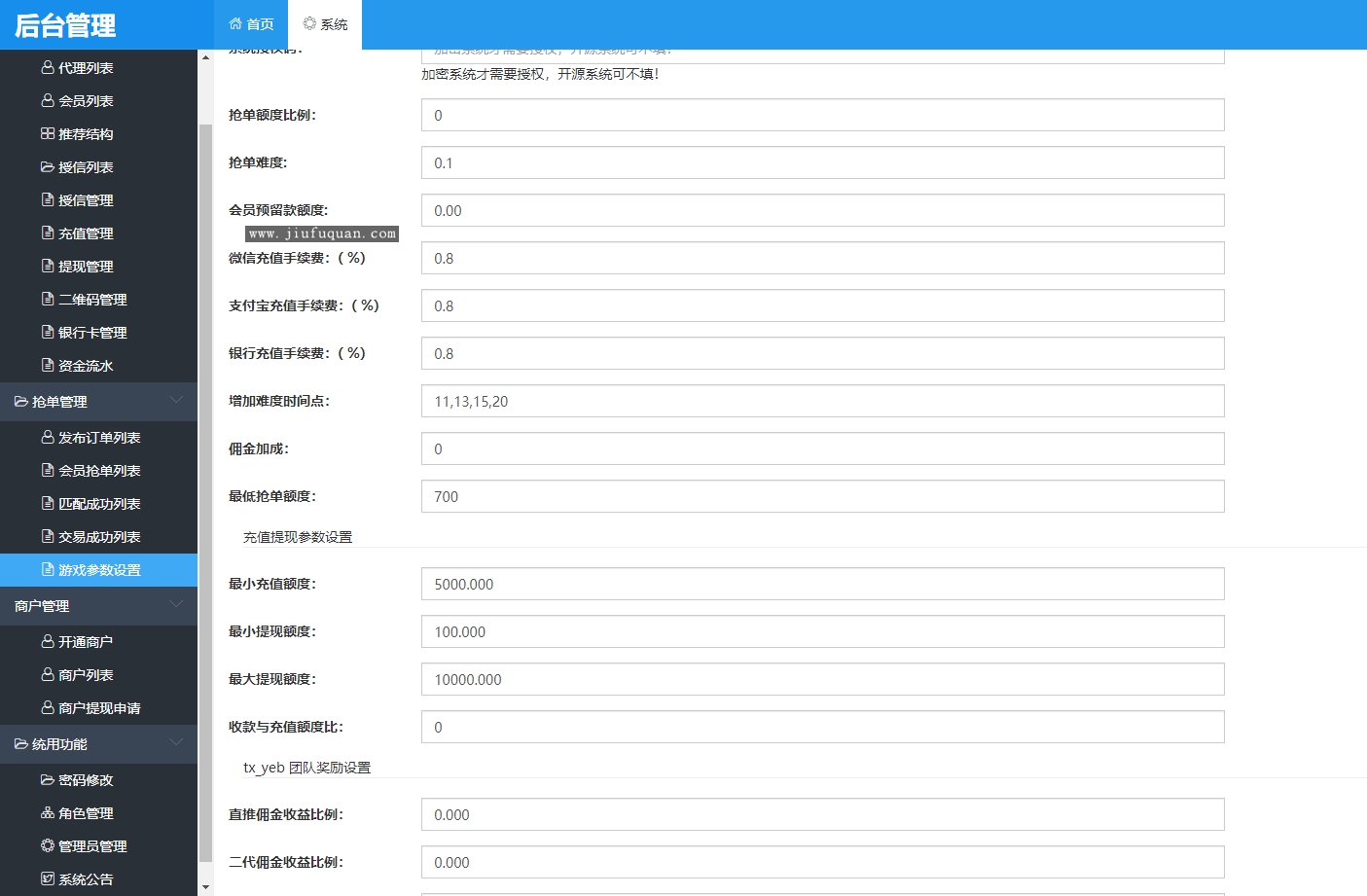Focus the 佣金加成 input field
This screenshot has width=1367, height=896.
click(822, 448)
